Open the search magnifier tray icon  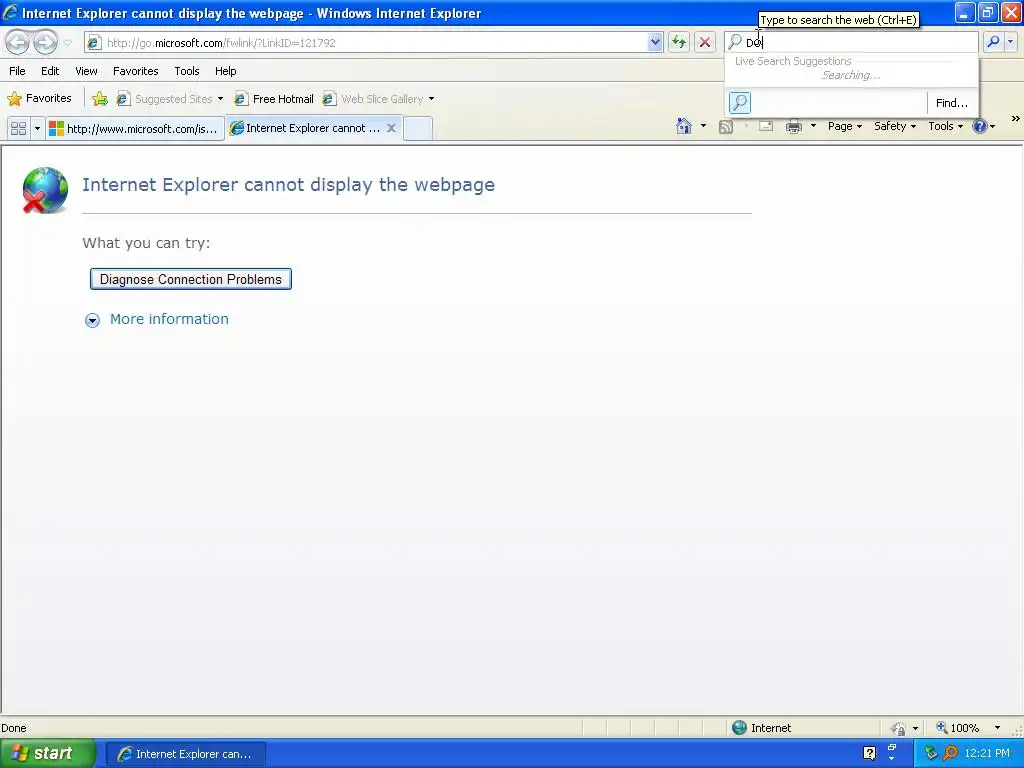951,754
